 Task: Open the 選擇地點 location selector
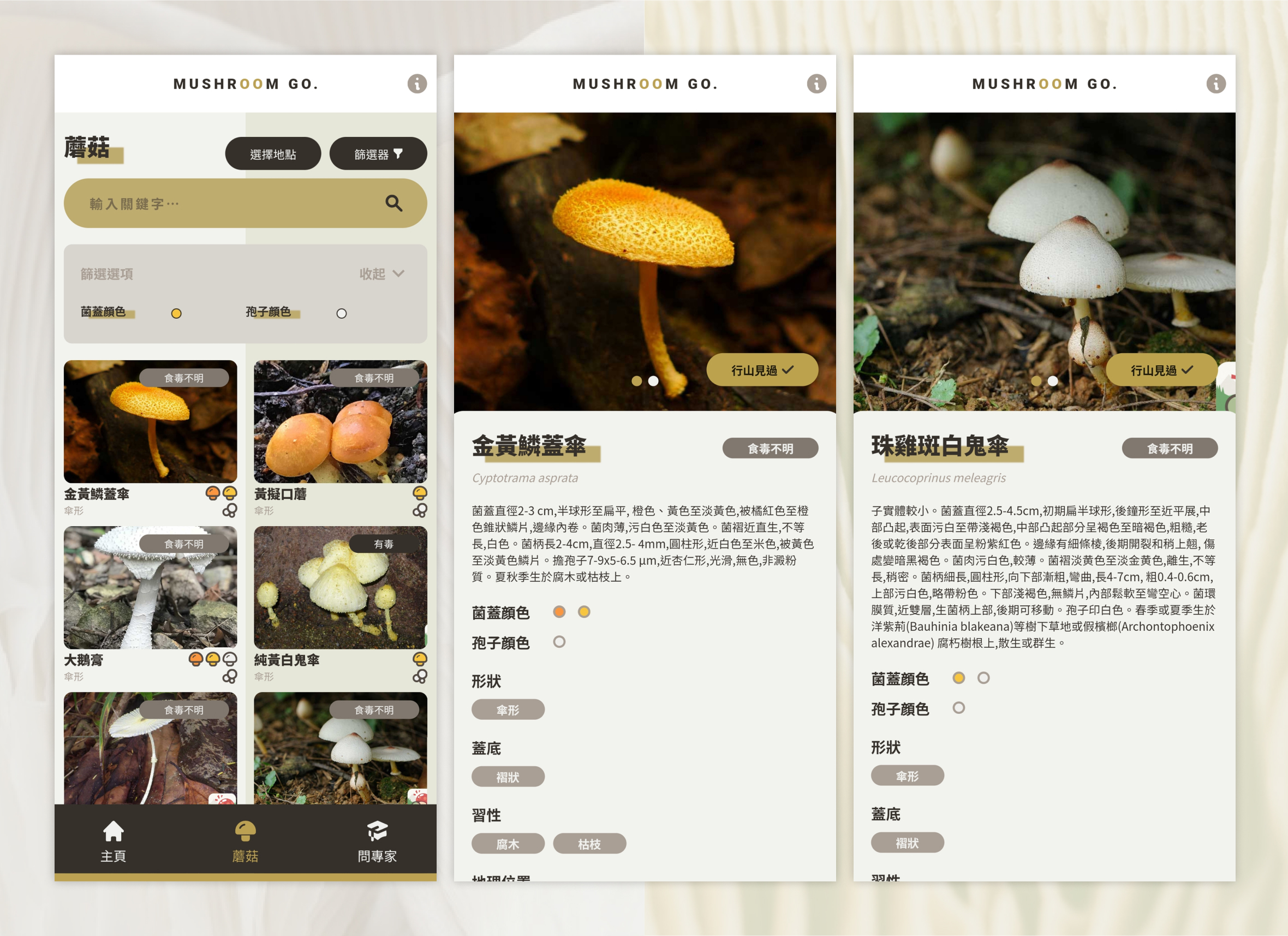click(272, 154)
